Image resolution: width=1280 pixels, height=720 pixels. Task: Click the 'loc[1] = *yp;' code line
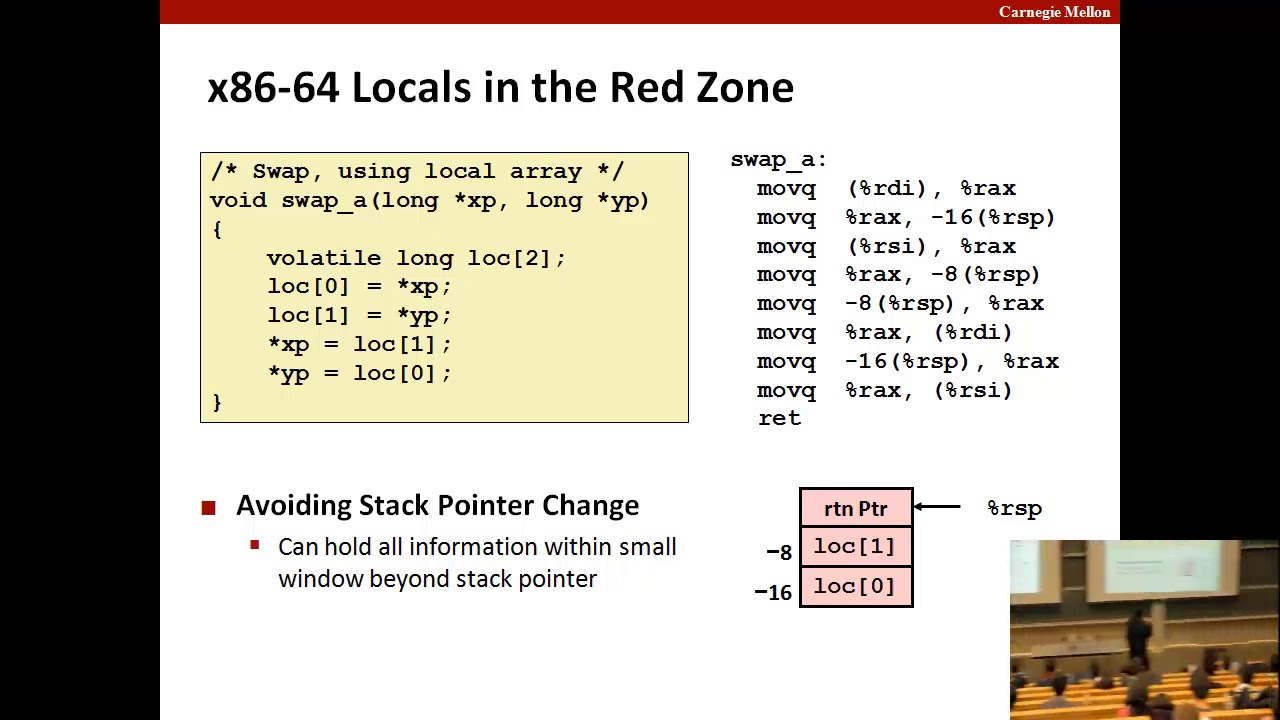tap(359, 316)
